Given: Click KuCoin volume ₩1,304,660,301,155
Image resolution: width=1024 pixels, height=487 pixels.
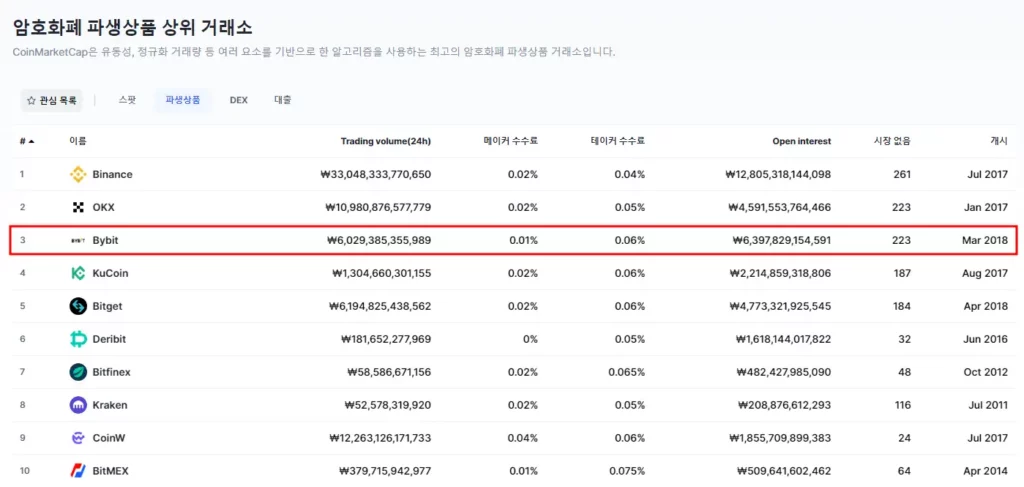Looking at the screenshot, I should pos(381,273).
